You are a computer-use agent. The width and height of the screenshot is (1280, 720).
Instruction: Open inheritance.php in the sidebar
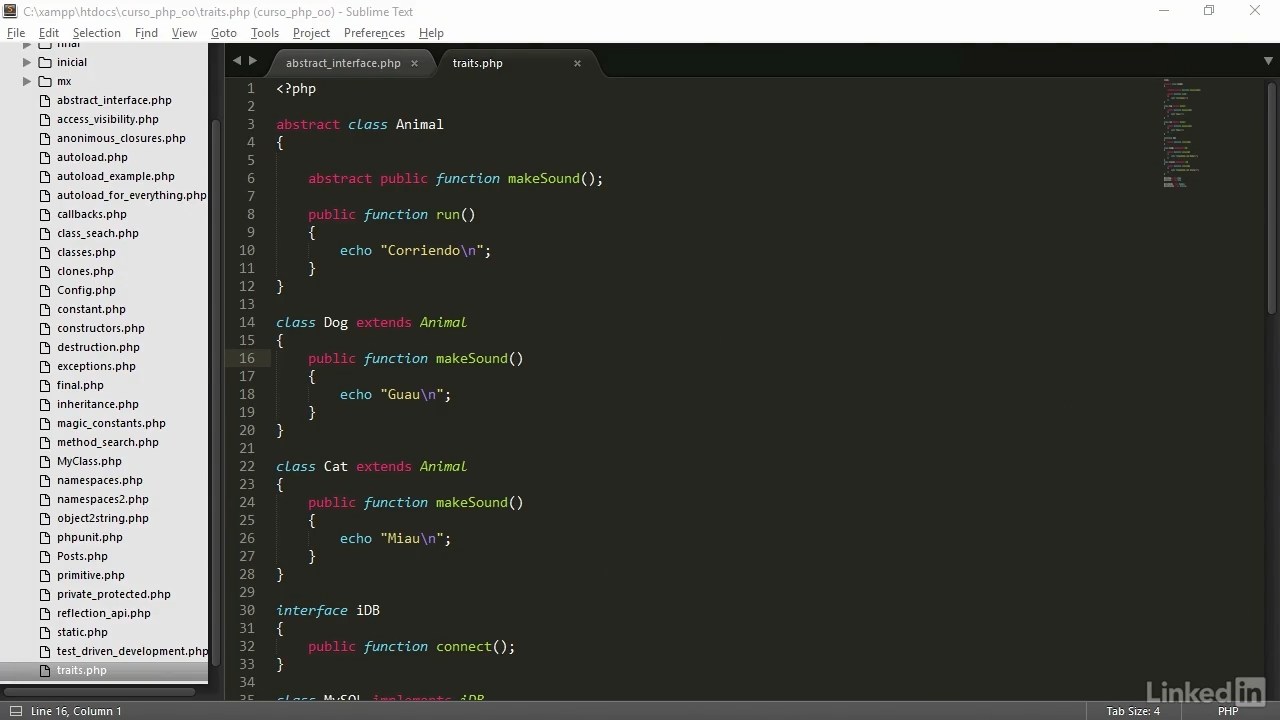[98, 404]
